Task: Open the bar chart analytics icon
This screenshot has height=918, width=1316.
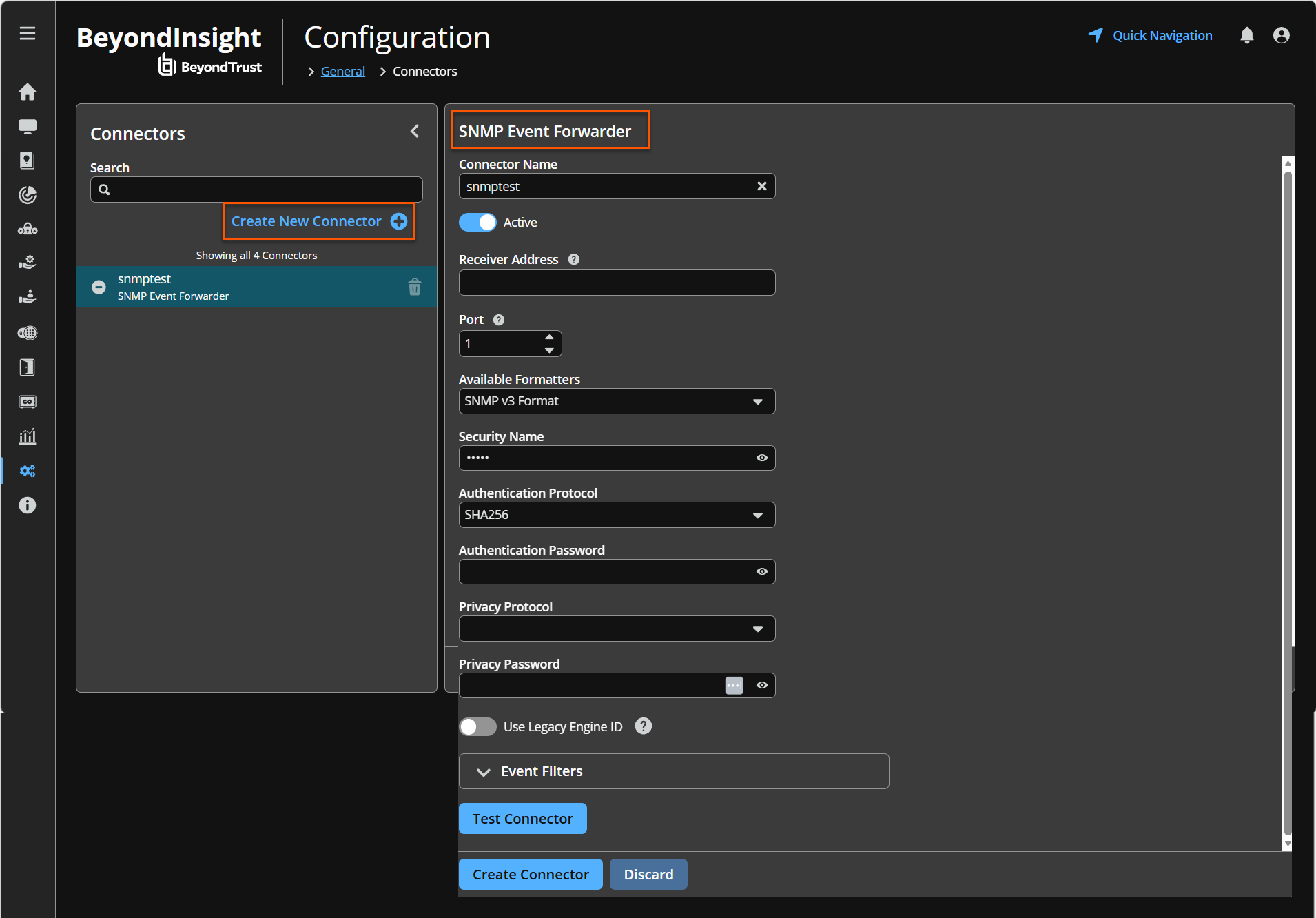Action: (x=28, y=436)
